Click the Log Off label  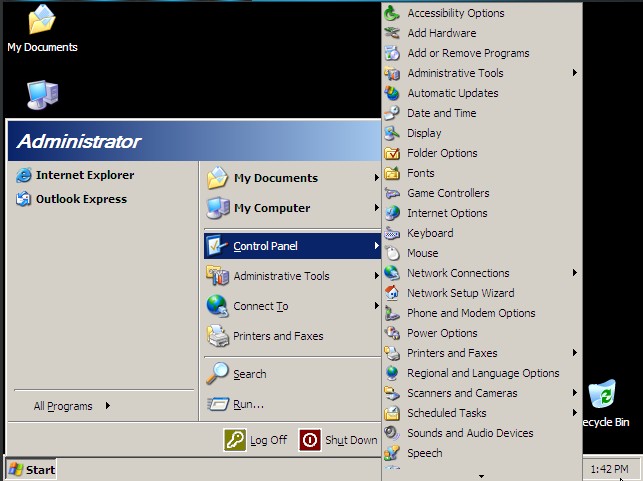(x=269, y=440)
